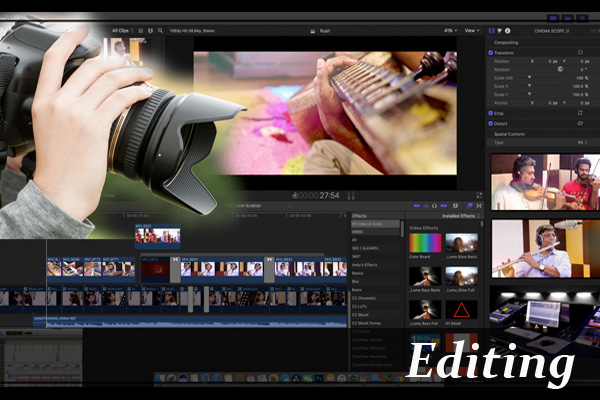Show the effects browser icon
The width and height of the screenshot is (600, 400).
tap(470, 206)
